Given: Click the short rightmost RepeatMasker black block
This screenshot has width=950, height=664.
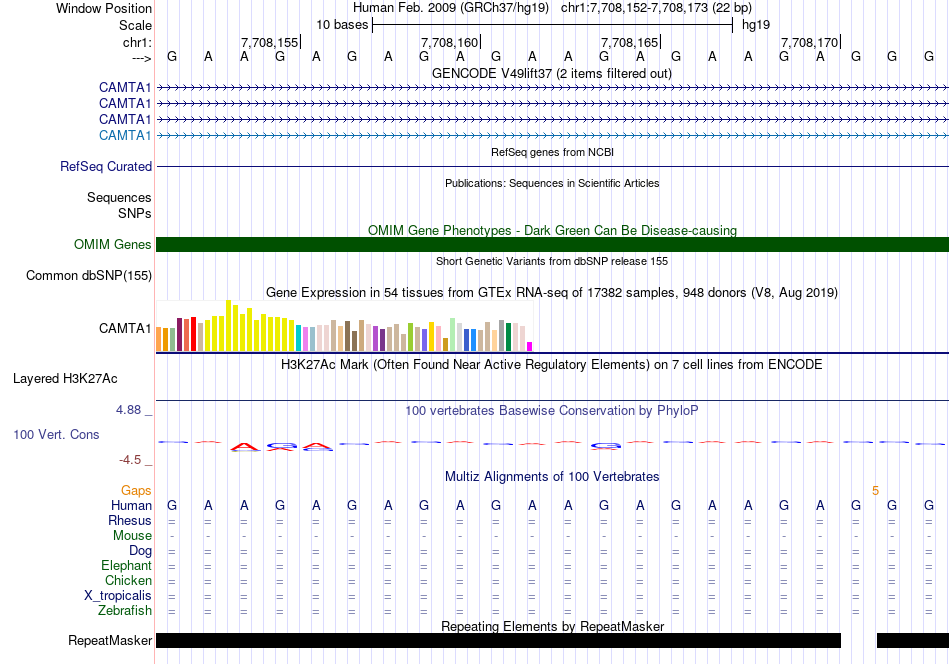Looking at the screenshot, I should (912, 641).
